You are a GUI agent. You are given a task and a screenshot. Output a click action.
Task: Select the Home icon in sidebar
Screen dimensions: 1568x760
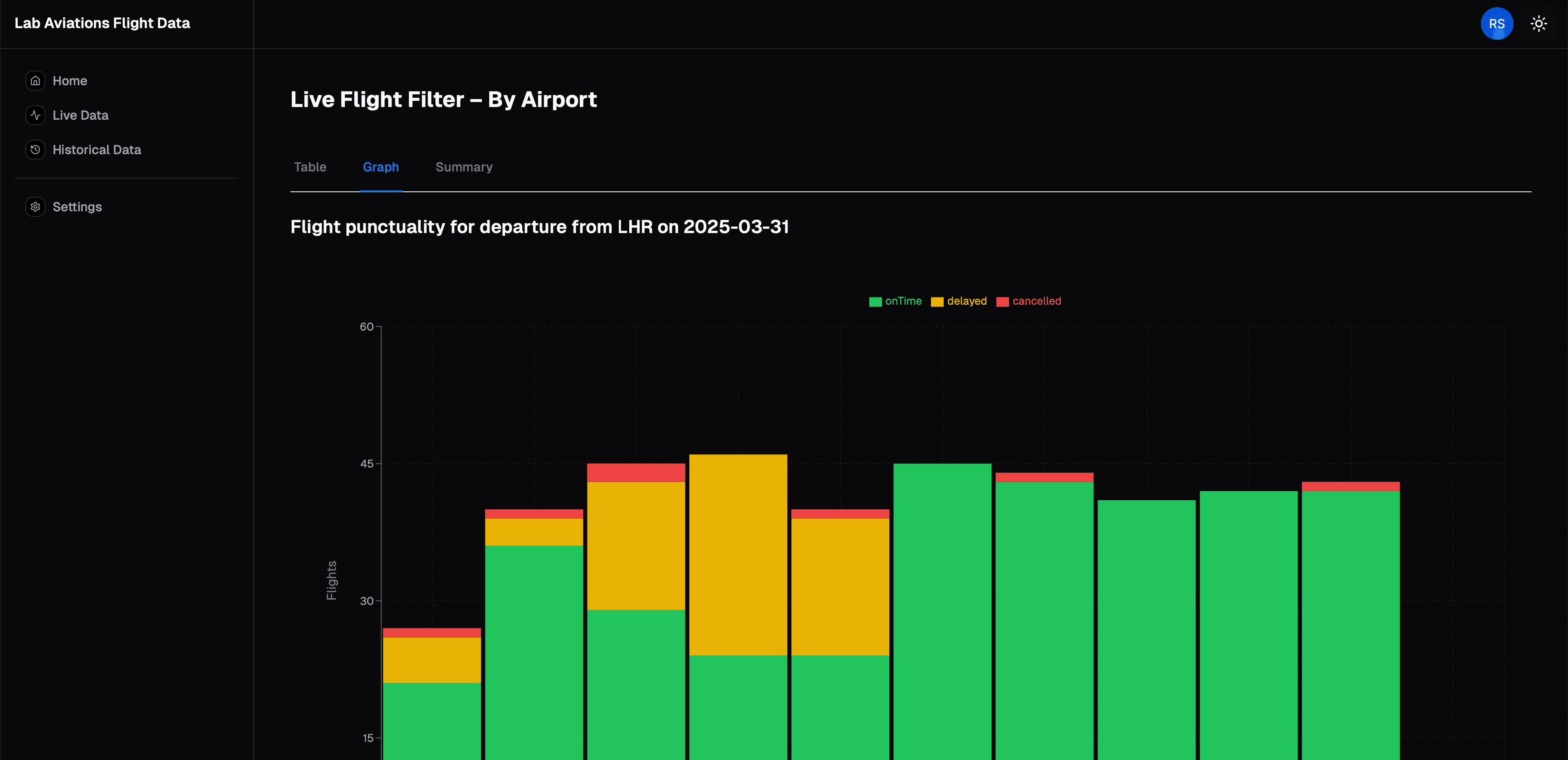pyautogui.click(x=35, y=80)
